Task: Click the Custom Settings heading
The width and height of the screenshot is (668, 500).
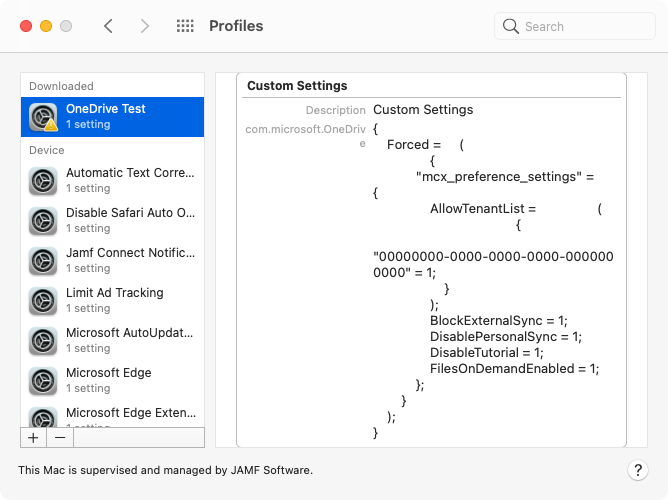Action: [297, 86]
